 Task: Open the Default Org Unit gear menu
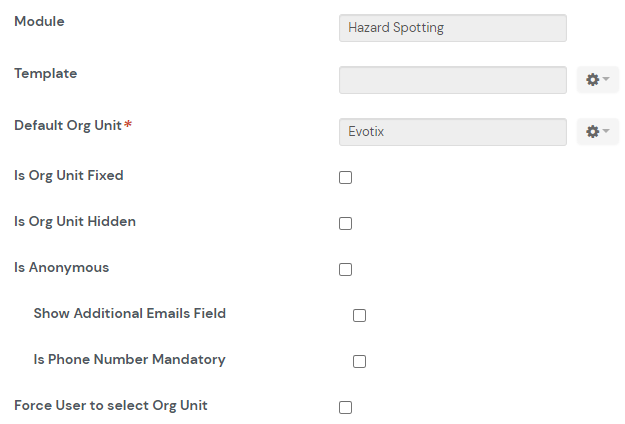coord(598,132)
